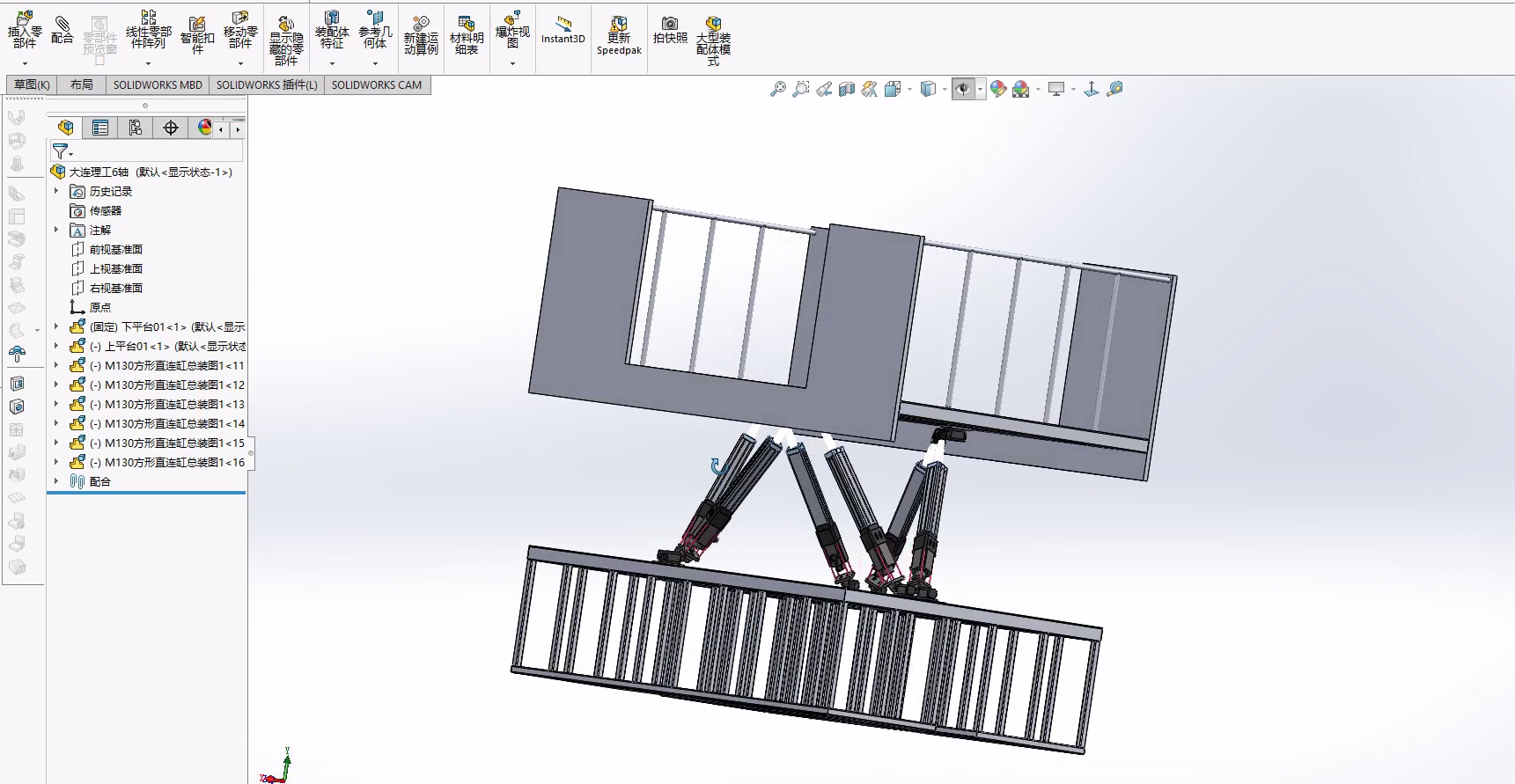Select 前视基准面 plane in feature tree
Viewport: 1515px width, 784px height.
115,249
